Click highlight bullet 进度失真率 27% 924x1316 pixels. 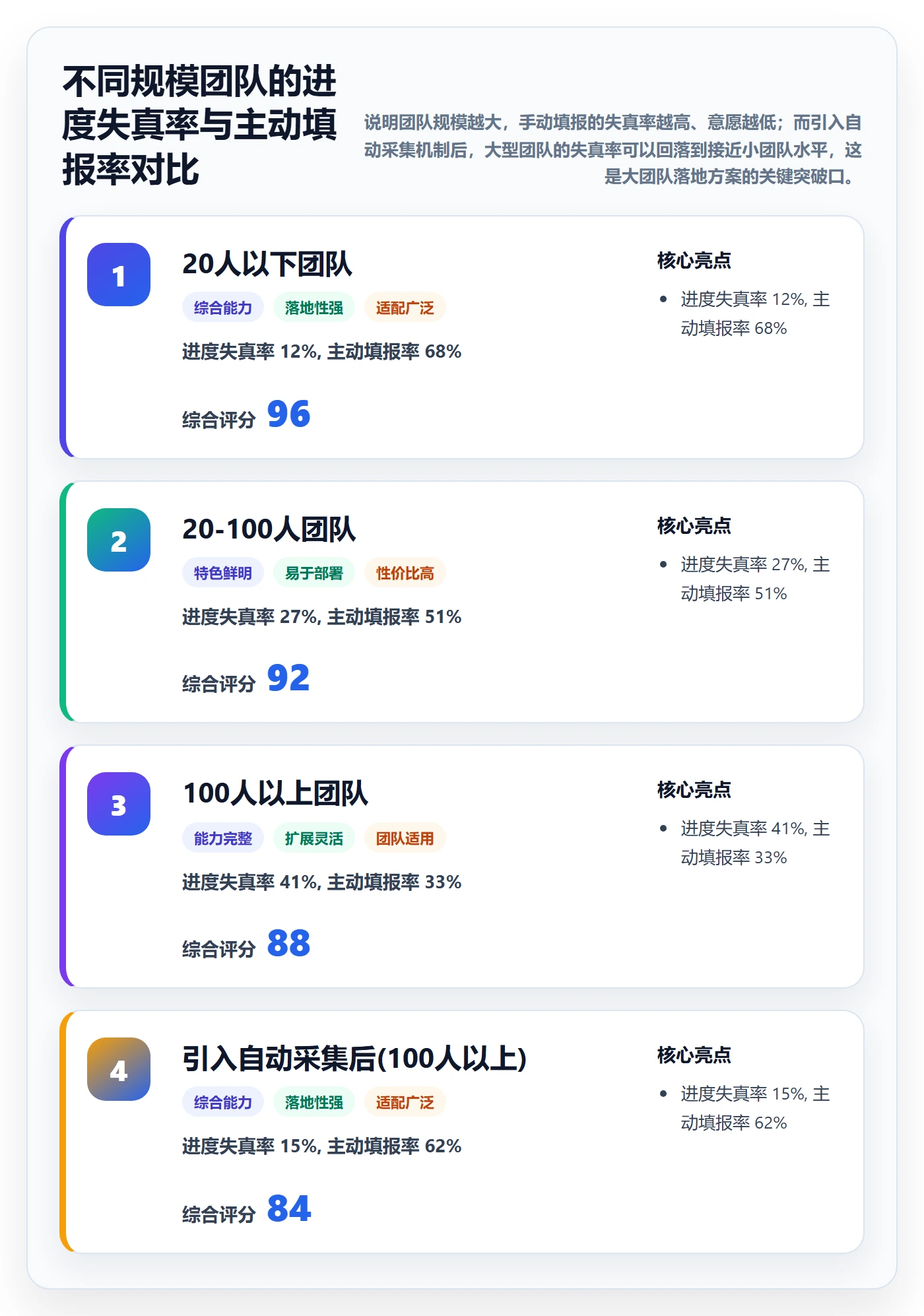click(755, 579)
